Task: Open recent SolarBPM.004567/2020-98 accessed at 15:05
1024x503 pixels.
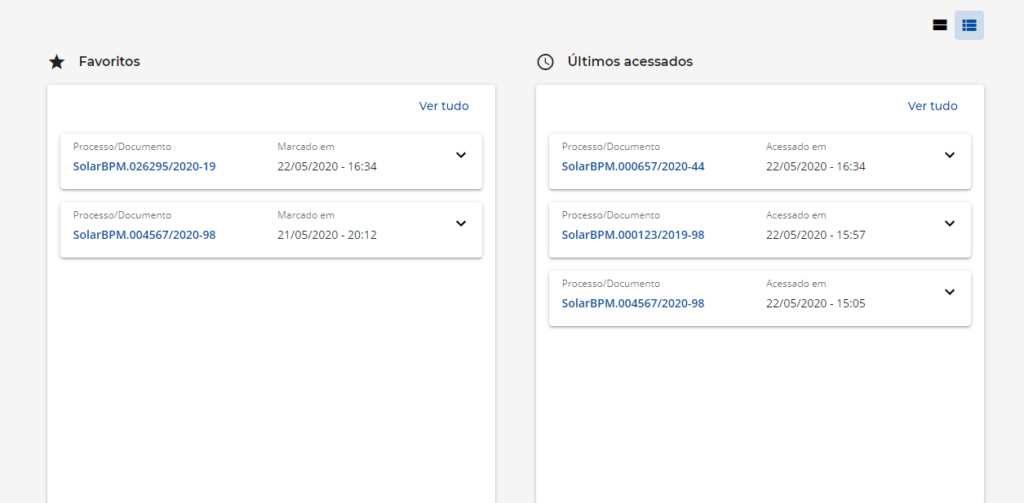Action: 633,304
